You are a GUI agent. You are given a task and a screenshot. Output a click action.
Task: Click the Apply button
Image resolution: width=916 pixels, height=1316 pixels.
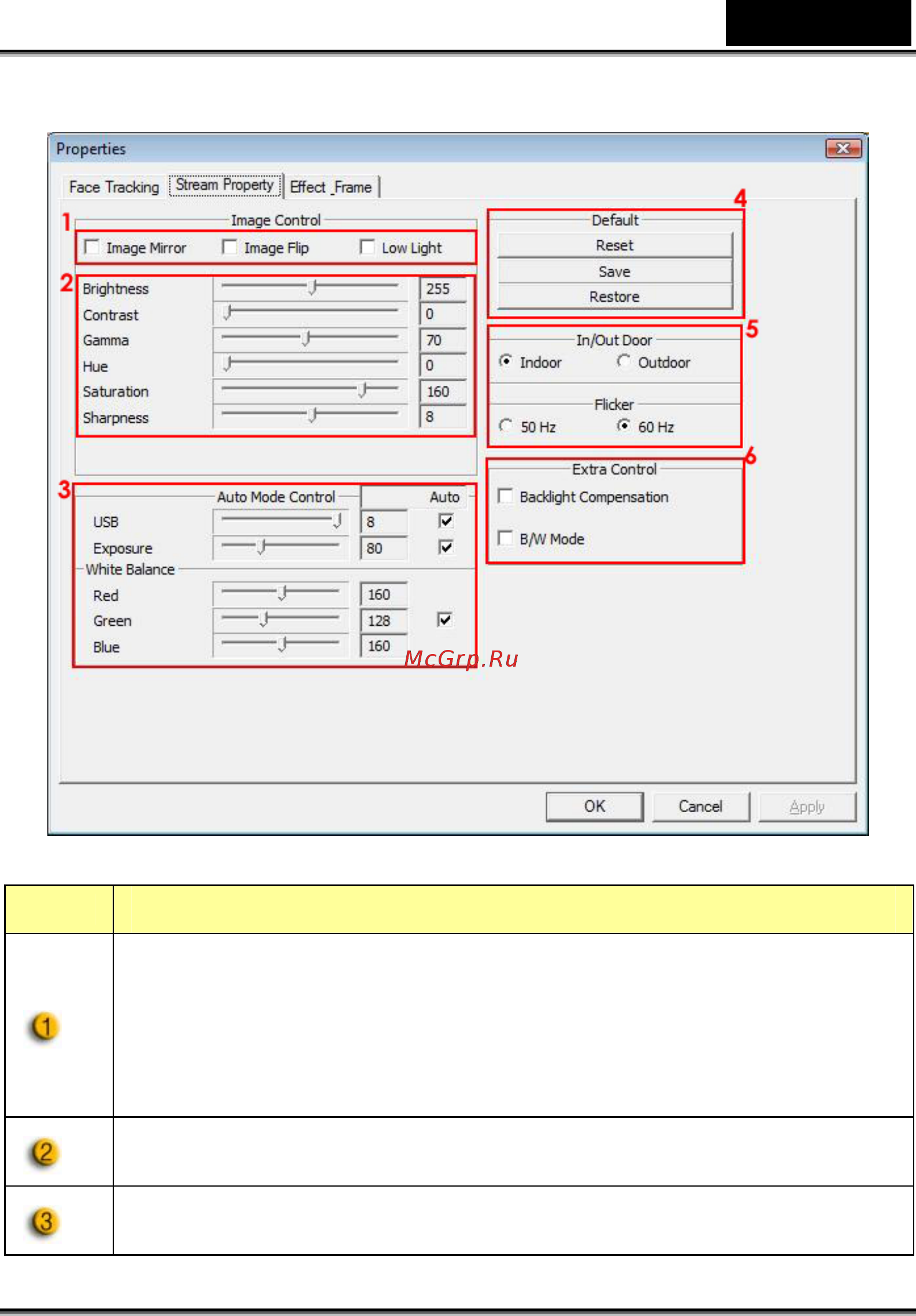(x=807, y=806)
